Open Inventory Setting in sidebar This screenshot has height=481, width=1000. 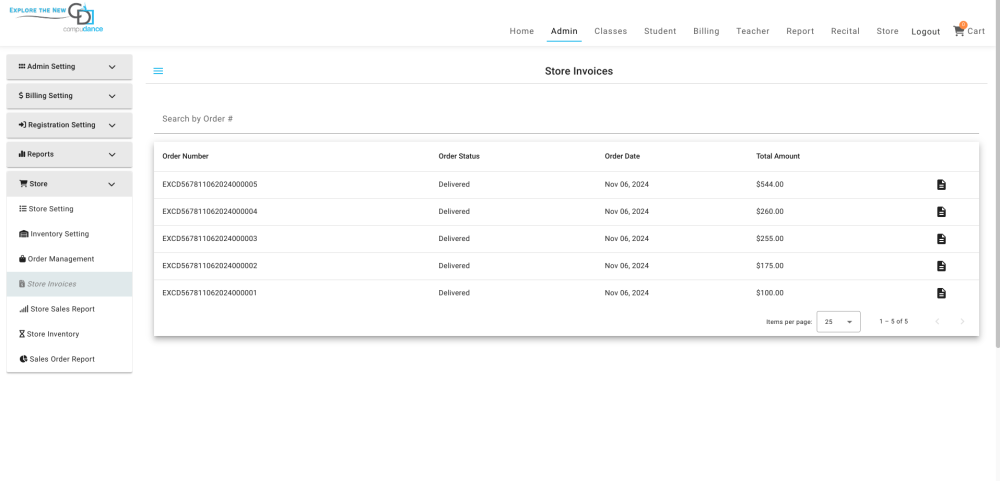70,234
